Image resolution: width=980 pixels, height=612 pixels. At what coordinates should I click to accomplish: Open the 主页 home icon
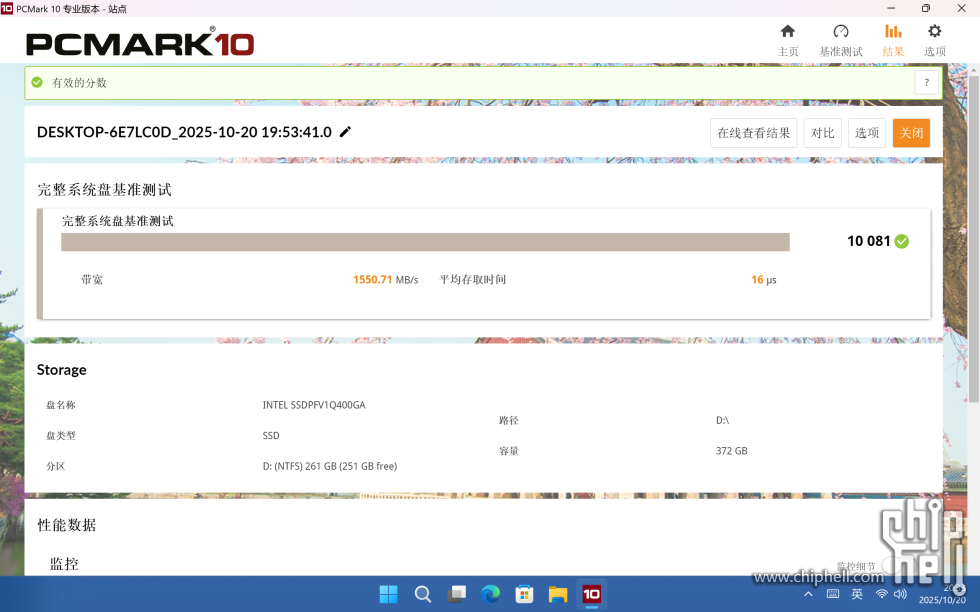788,38
